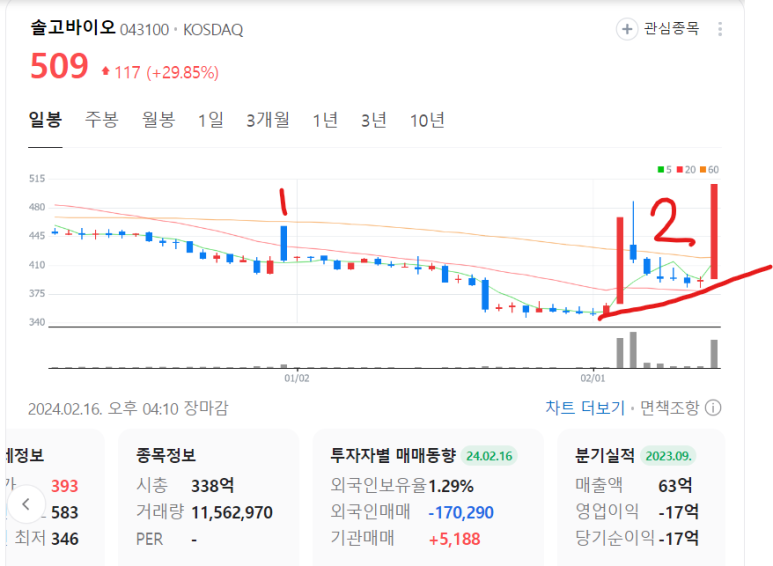Select the 10년 chart range

point(427,120)
